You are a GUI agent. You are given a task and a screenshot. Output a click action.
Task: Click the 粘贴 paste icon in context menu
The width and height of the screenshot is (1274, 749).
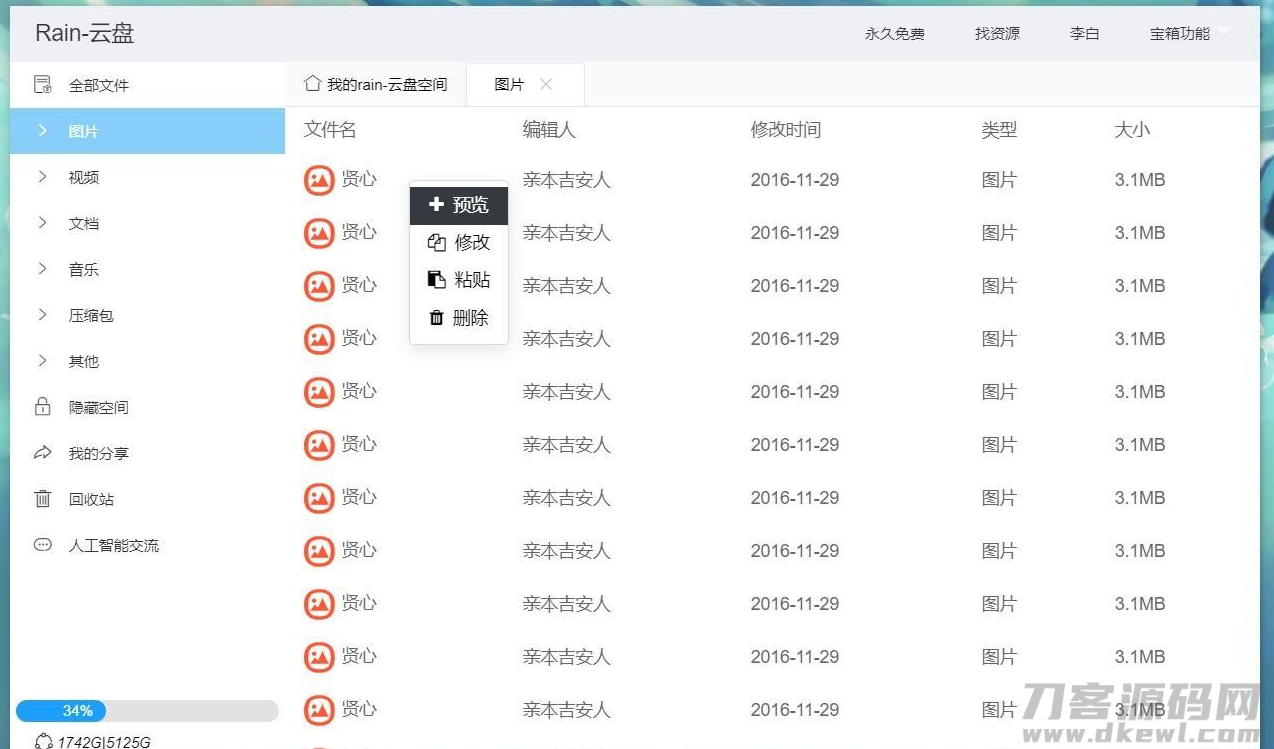(436, 279)
